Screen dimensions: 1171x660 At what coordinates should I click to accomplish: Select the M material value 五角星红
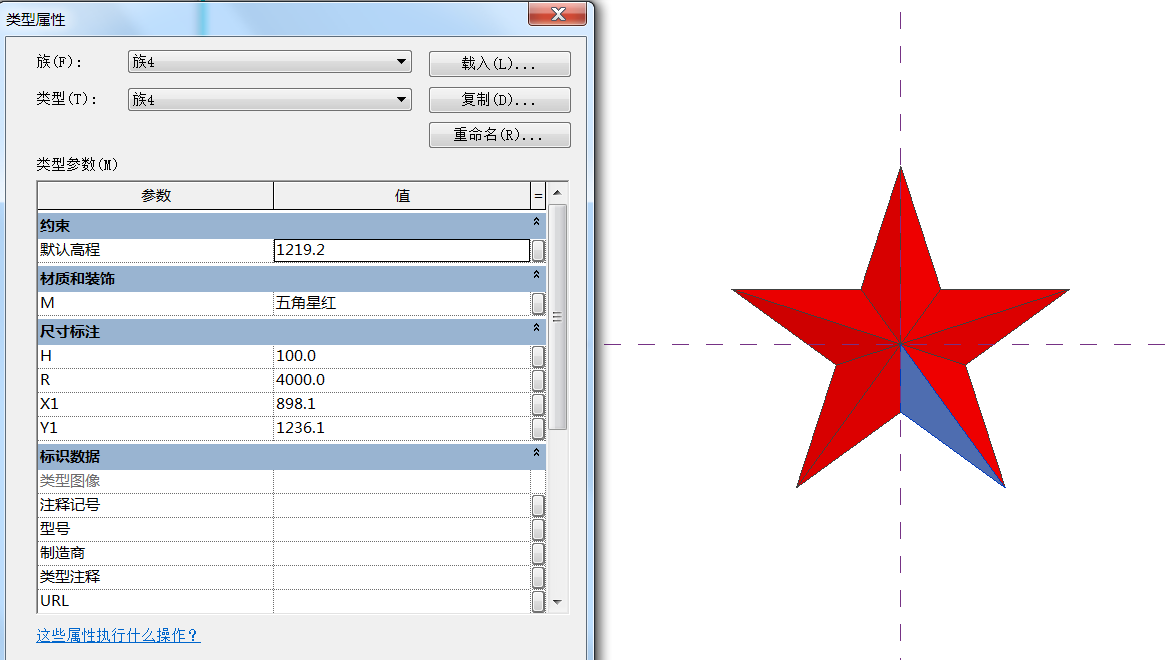[402, 303]
